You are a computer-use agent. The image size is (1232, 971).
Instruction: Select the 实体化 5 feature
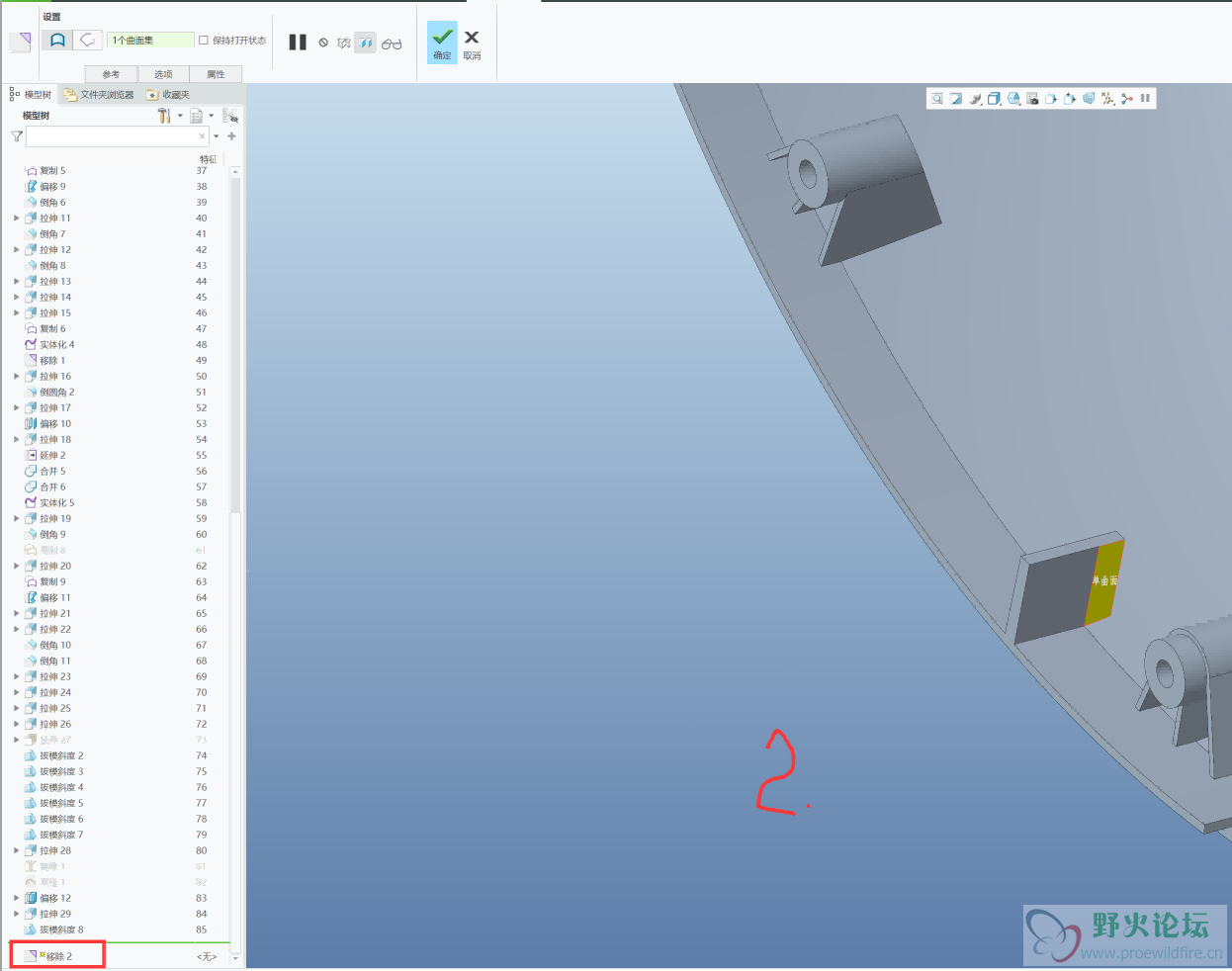(49, 503)
